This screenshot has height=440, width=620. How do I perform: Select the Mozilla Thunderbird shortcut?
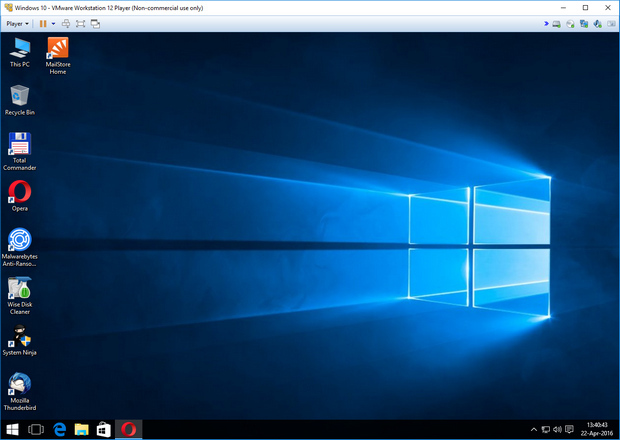pyautogui.click(x=20, y=392)
